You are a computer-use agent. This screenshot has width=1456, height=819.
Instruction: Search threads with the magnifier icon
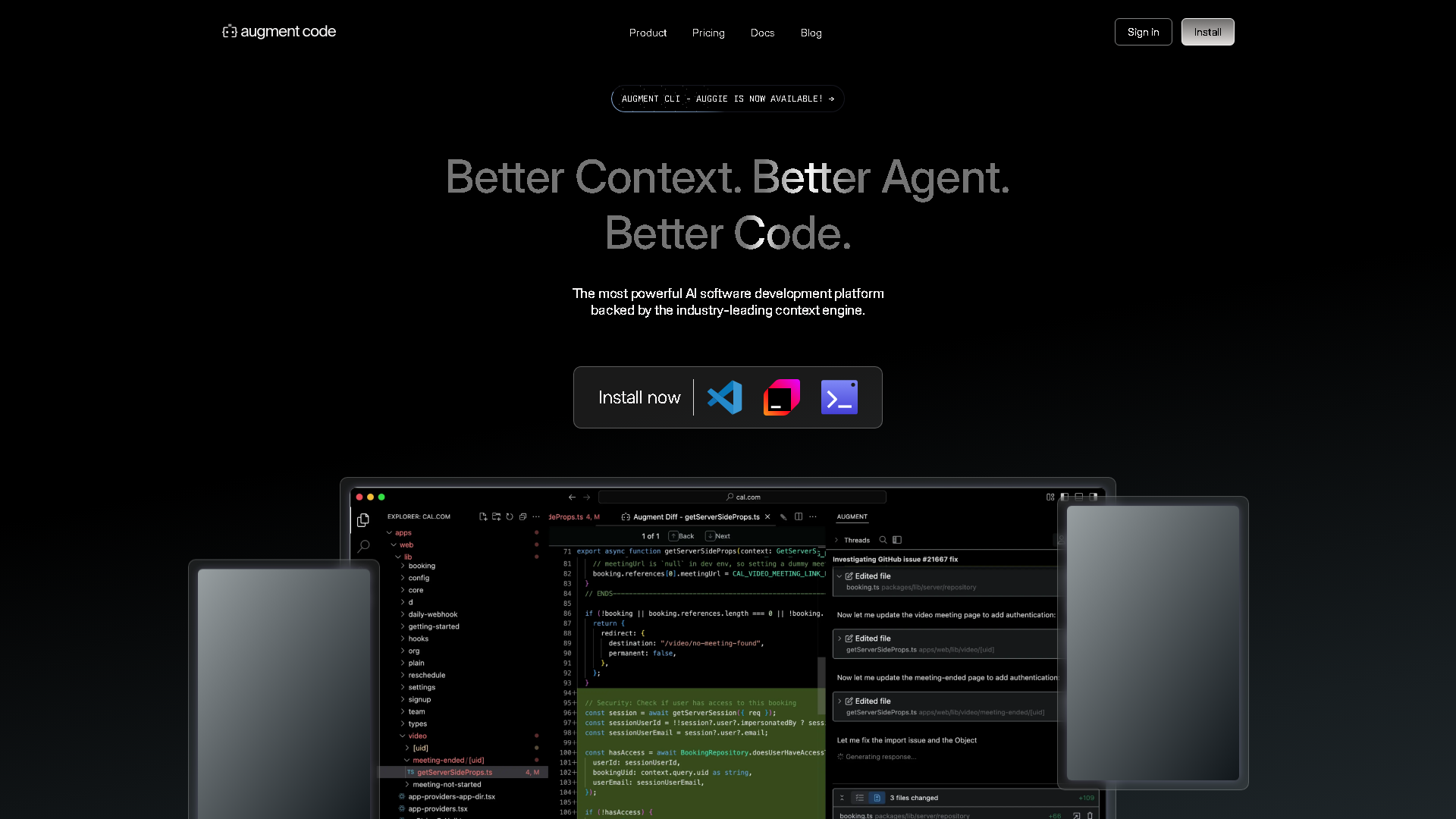[883, 540]
